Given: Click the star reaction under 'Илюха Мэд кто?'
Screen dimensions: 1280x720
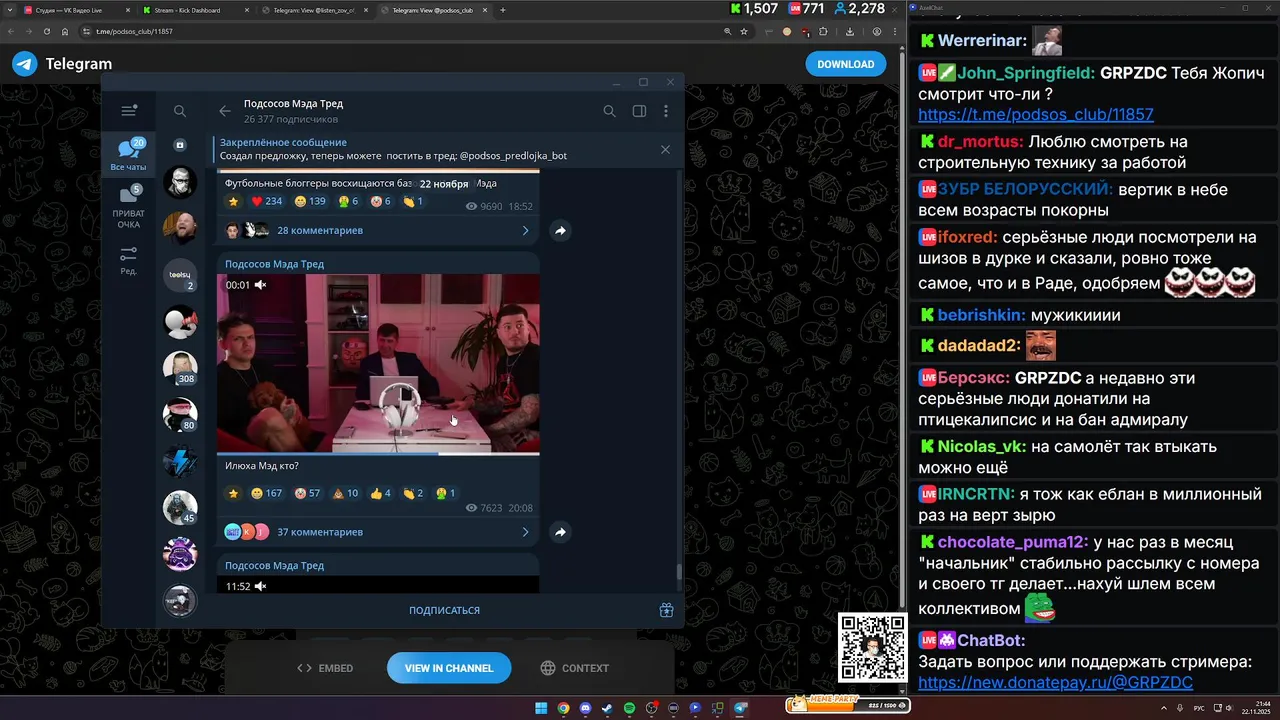Looking at the screenshot, I should pos(234,493).
